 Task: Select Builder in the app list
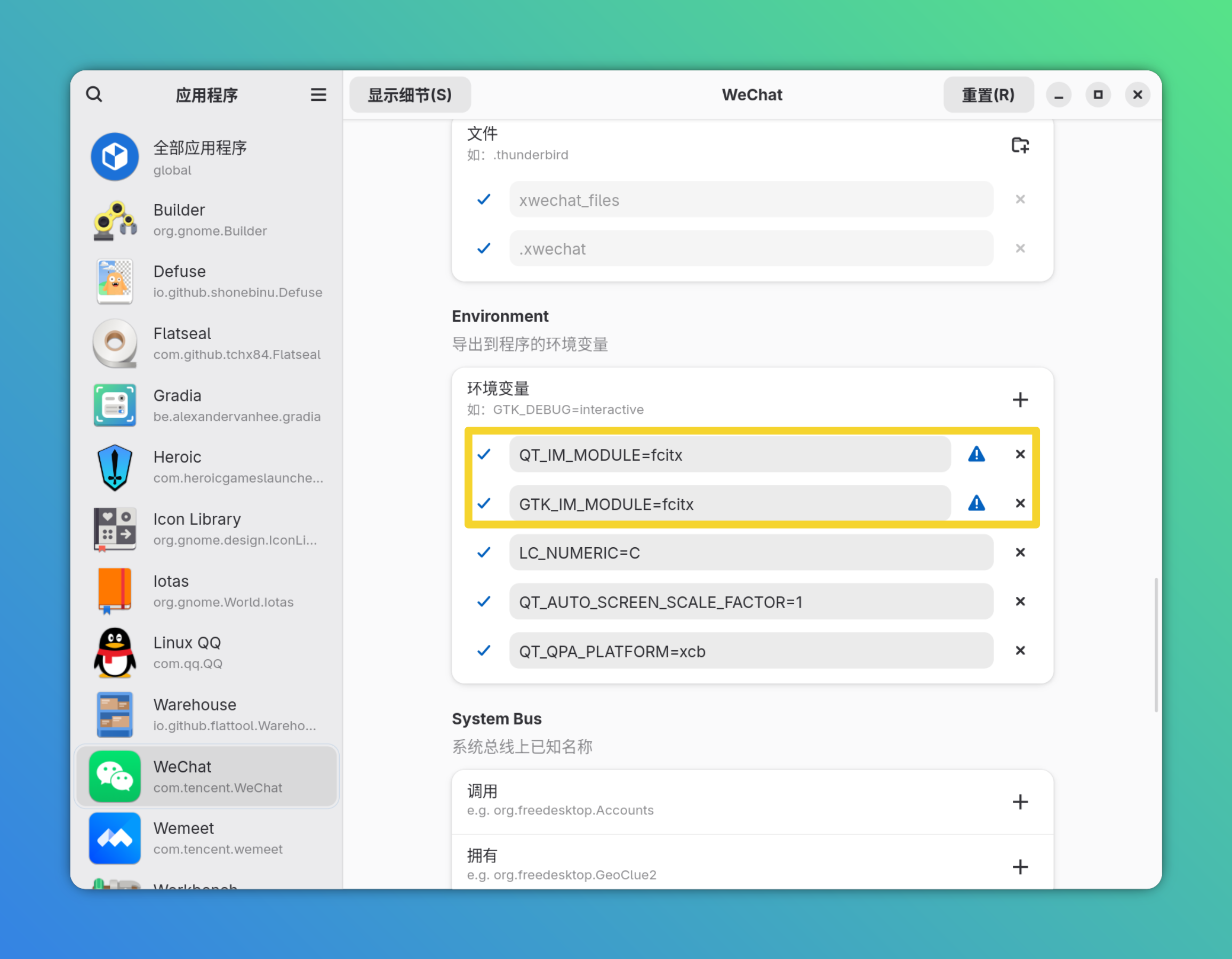click(206, 219)
